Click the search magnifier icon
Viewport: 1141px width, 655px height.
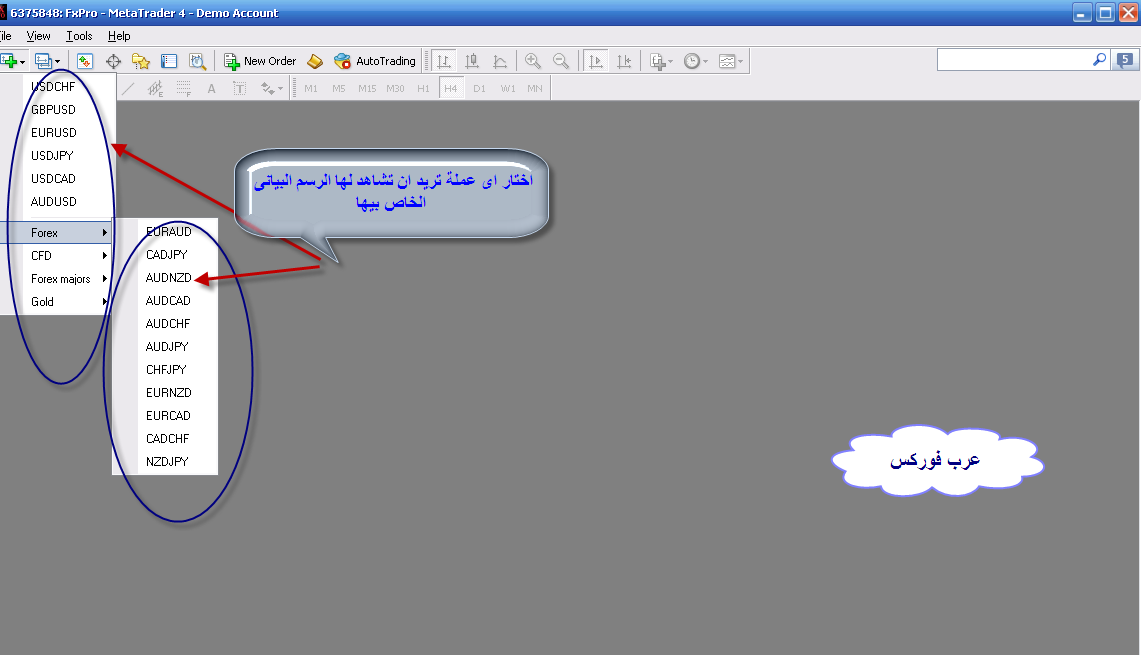coord(1100,60)
